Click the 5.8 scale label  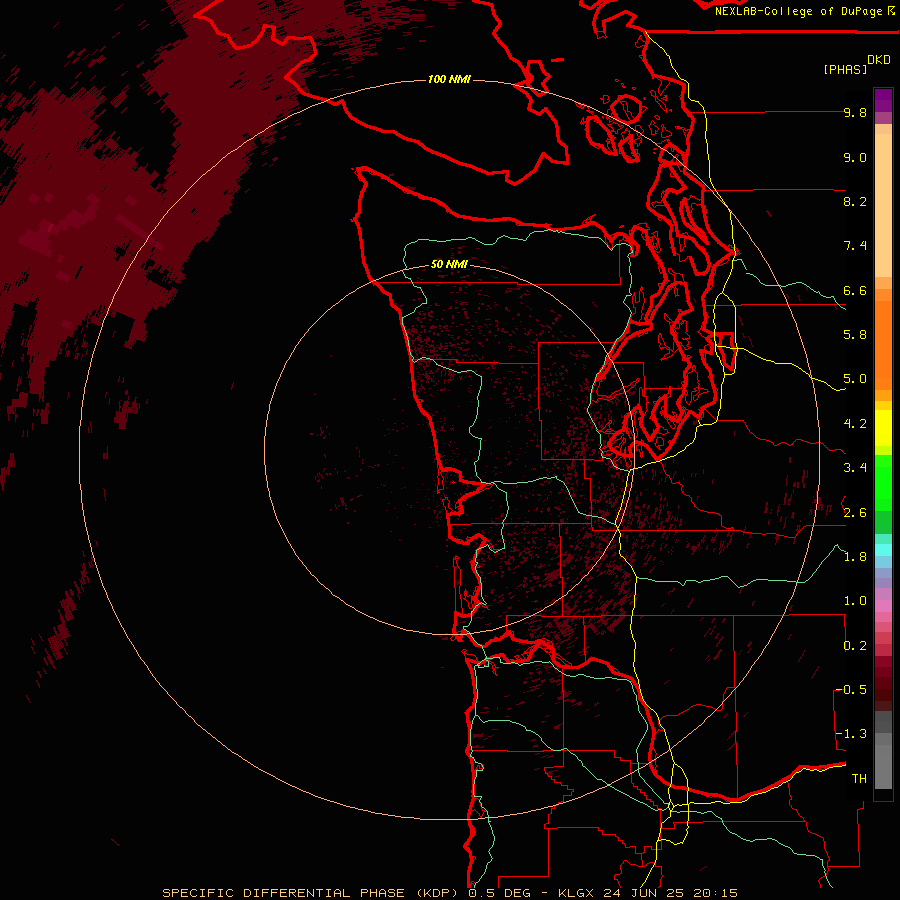855,335
